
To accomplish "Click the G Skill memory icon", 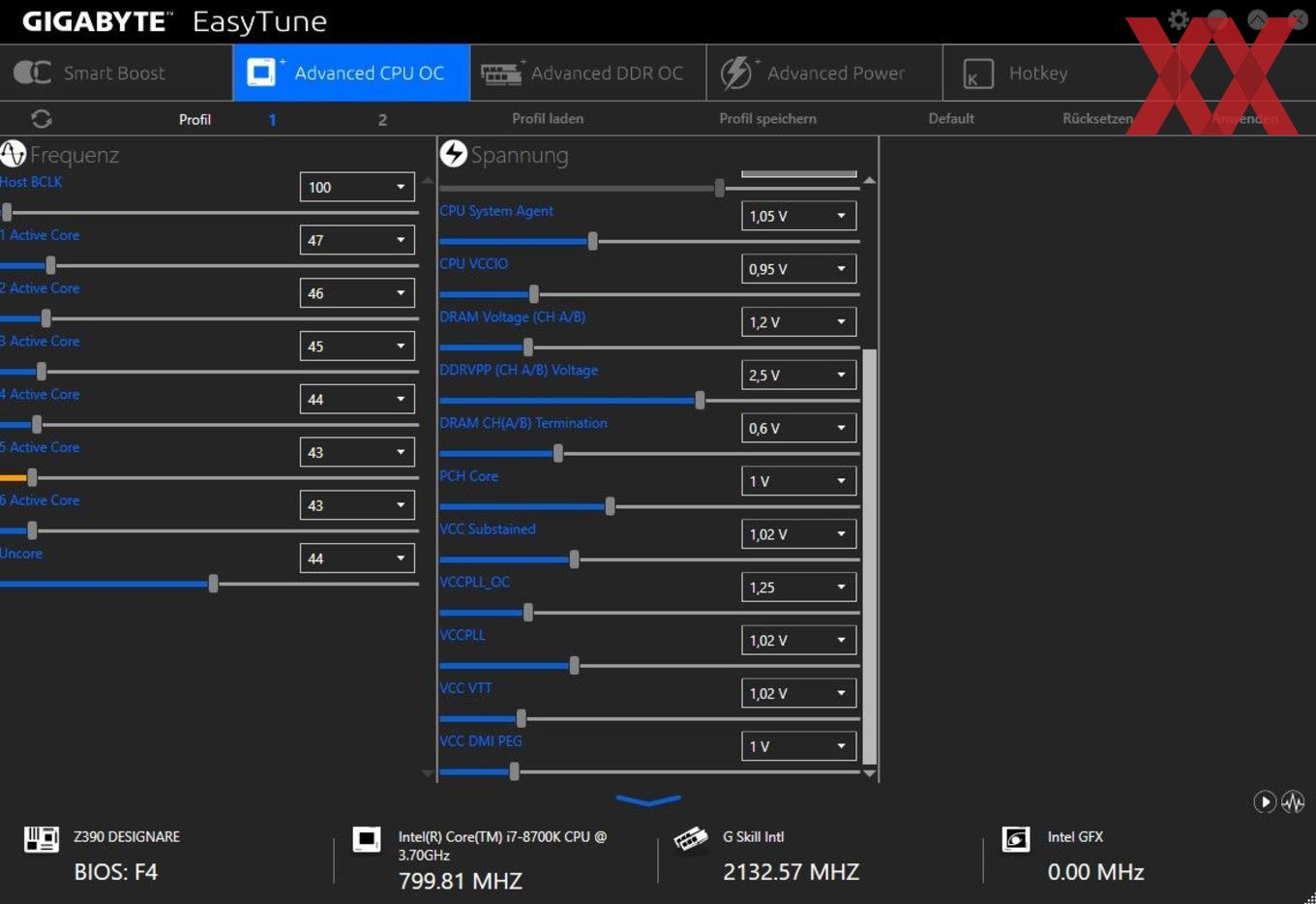I will pos(690,839).
